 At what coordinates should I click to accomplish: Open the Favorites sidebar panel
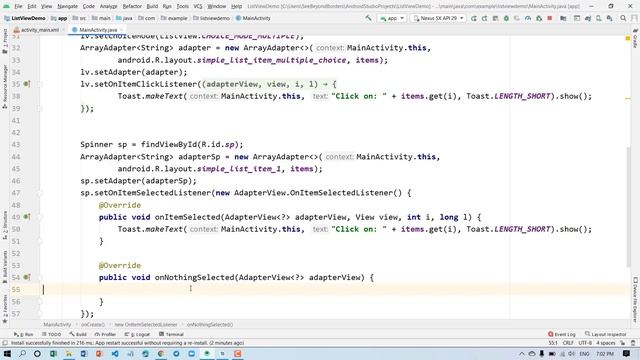[x=5, y=309]
